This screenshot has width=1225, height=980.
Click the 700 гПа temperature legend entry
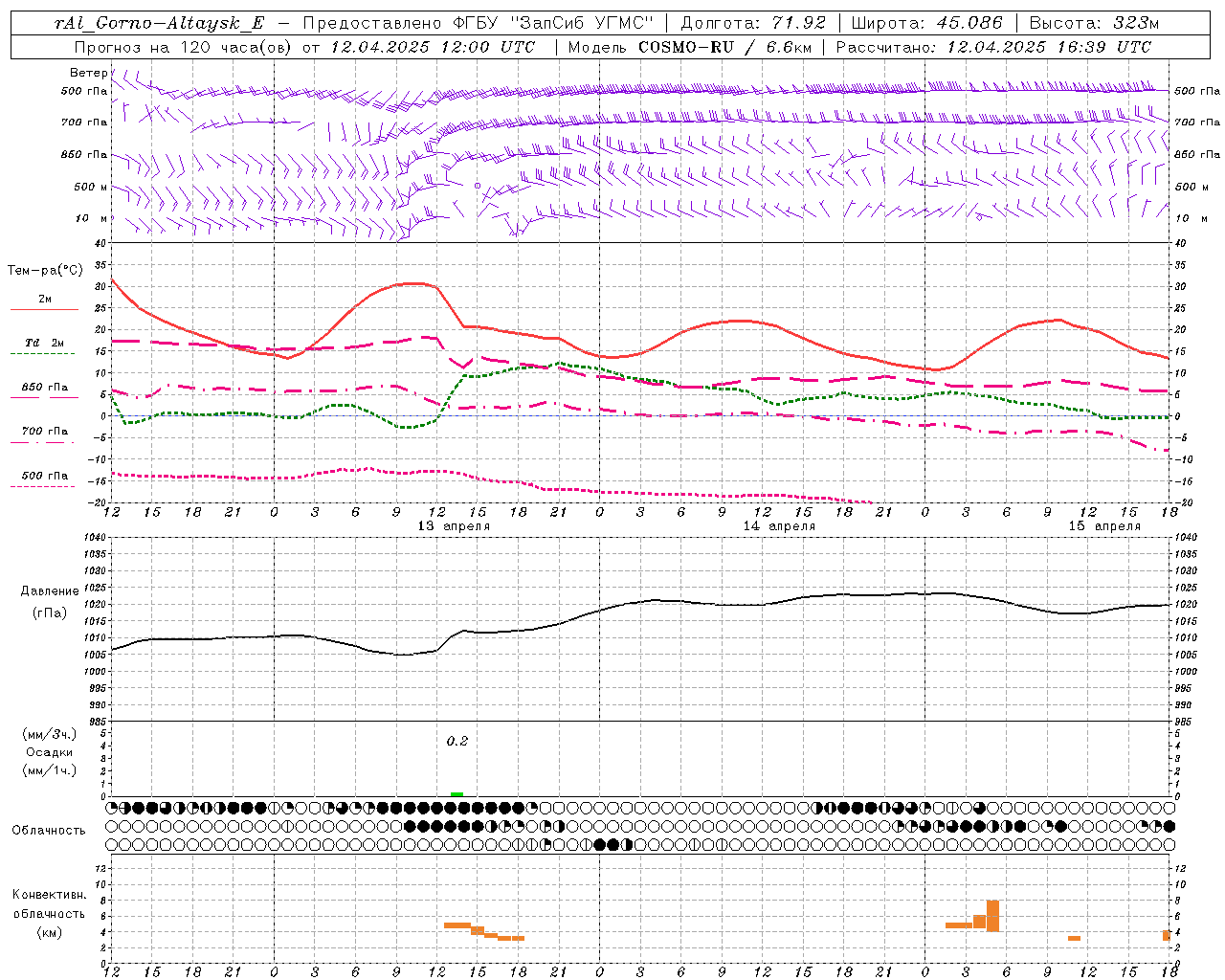(44, 434)
